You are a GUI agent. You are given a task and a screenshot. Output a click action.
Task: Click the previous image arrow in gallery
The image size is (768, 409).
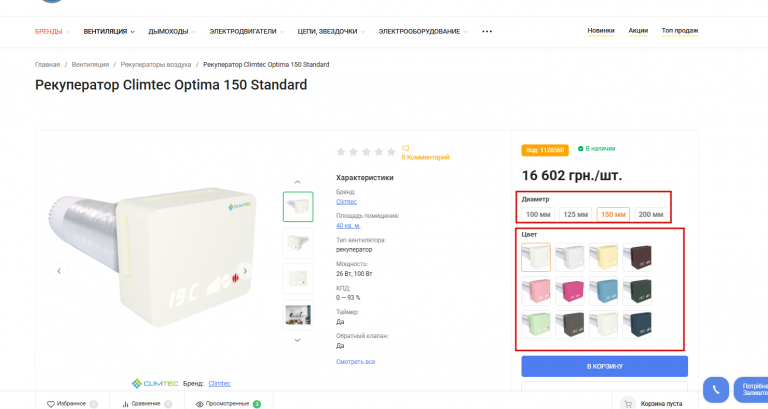point(59,270)
